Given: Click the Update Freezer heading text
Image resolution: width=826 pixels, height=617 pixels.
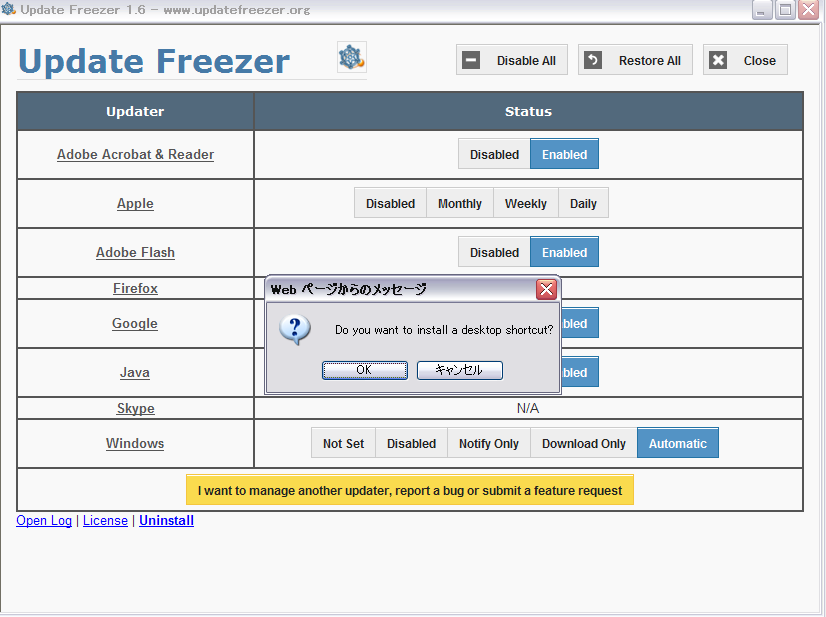Looking at the screenshot, I should pyautogui.click(x=154, y=62).
